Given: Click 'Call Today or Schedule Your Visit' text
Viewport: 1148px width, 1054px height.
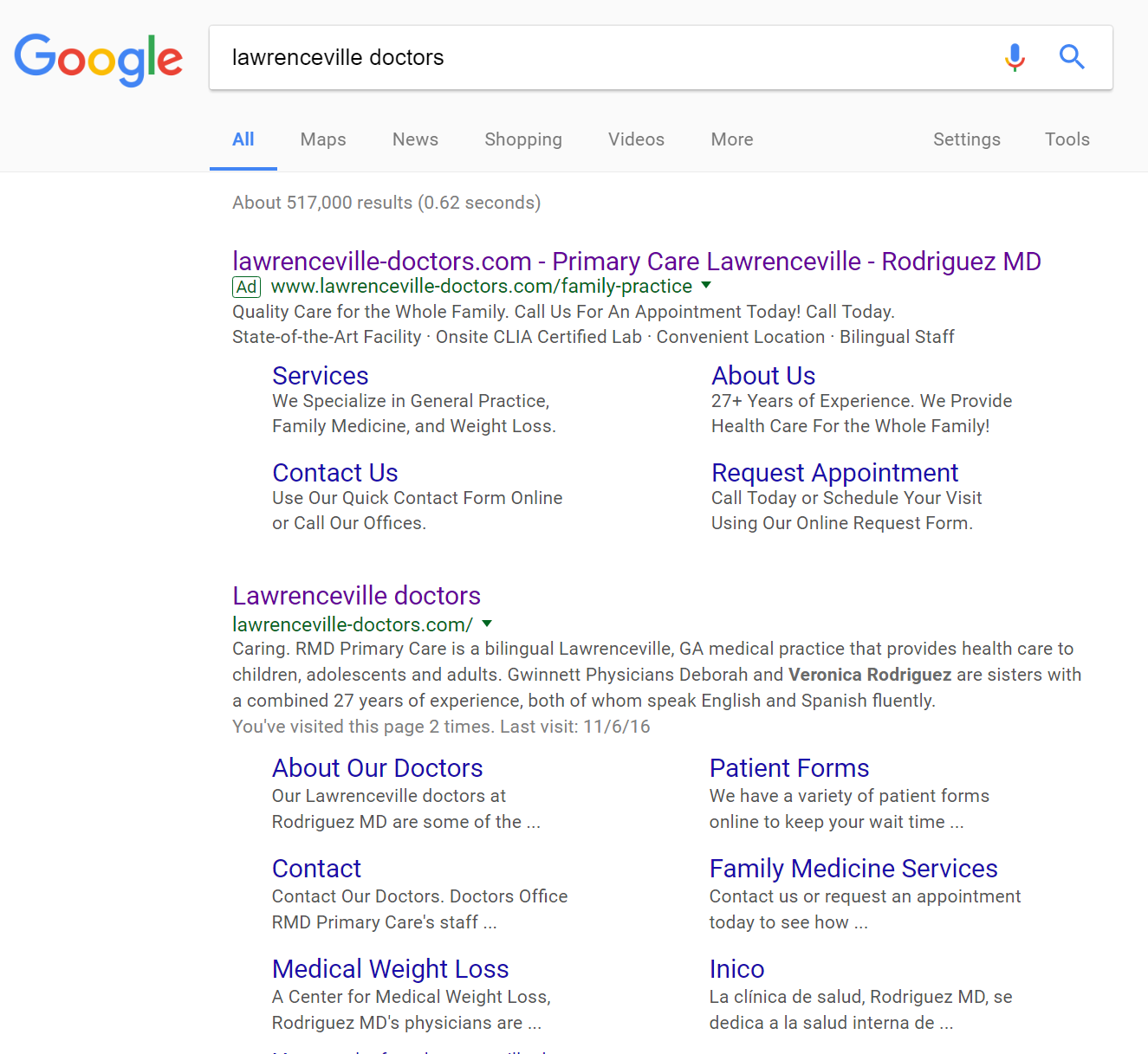Looking at the screenshot, I should pos(846,498).
